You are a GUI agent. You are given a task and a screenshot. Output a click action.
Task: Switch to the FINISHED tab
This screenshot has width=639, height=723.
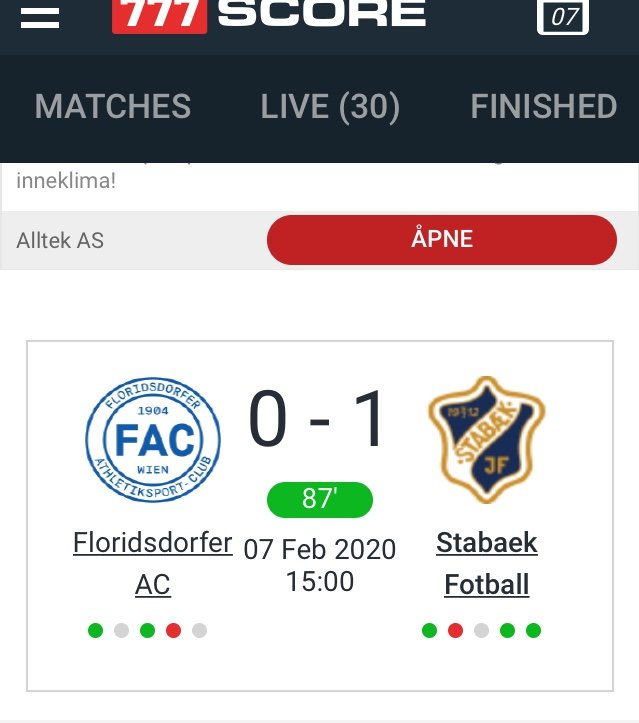point(544,106)
